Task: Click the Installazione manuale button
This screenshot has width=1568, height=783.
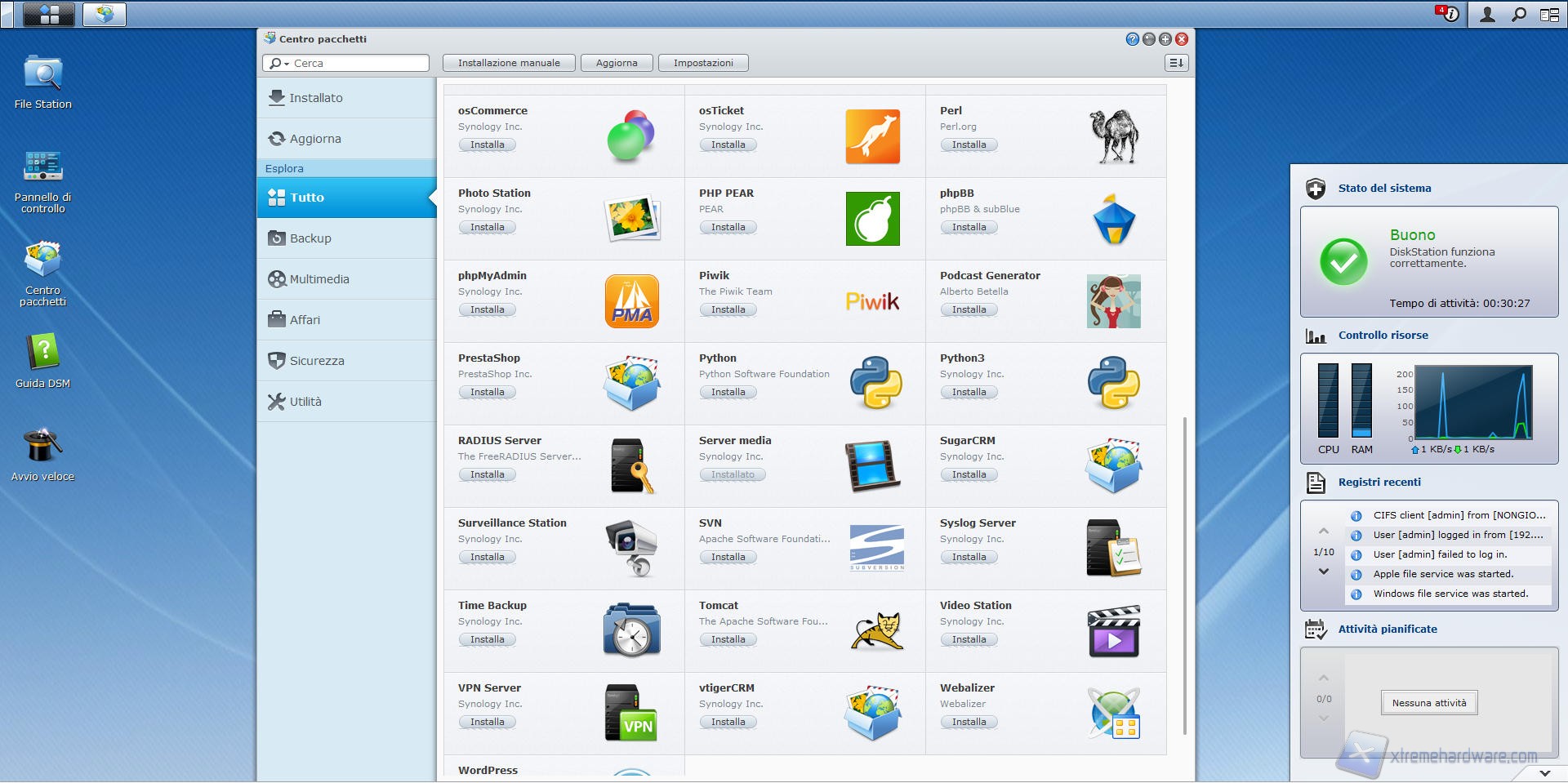Action: (x=509, y=63)
